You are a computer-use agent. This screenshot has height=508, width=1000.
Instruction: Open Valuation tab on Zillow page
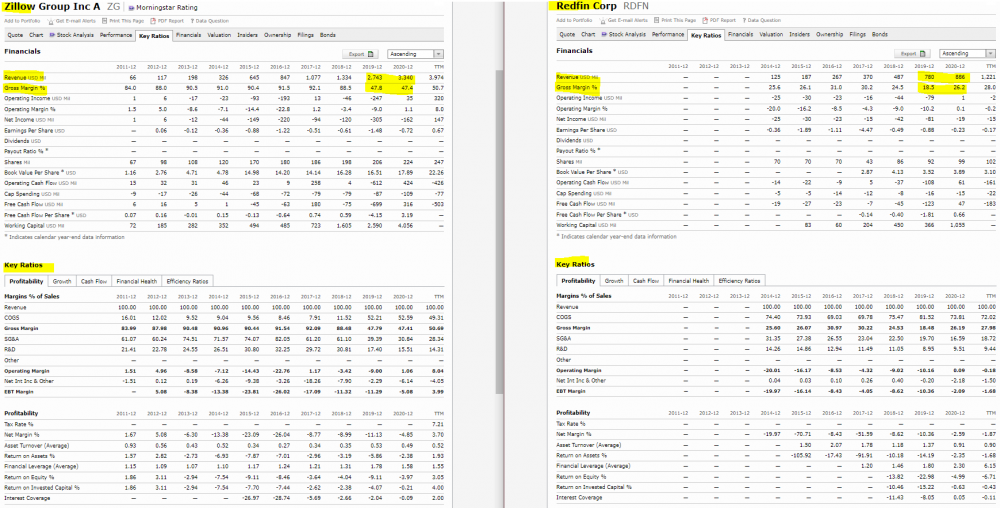(219, 35)
